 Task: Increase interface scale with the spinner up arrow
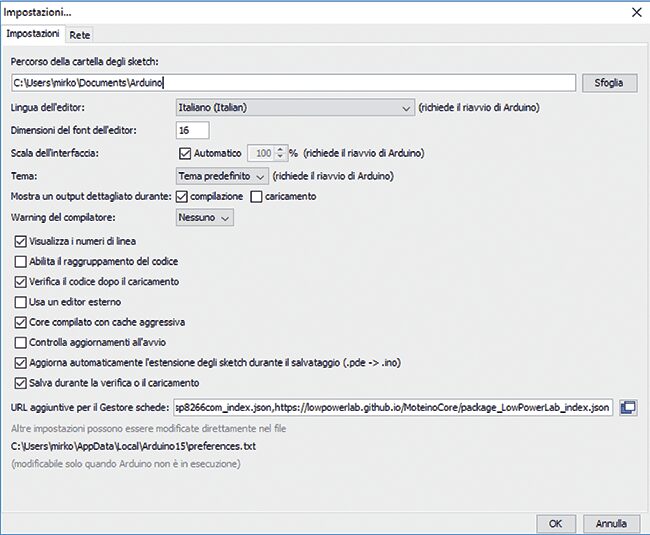(281, 149)
